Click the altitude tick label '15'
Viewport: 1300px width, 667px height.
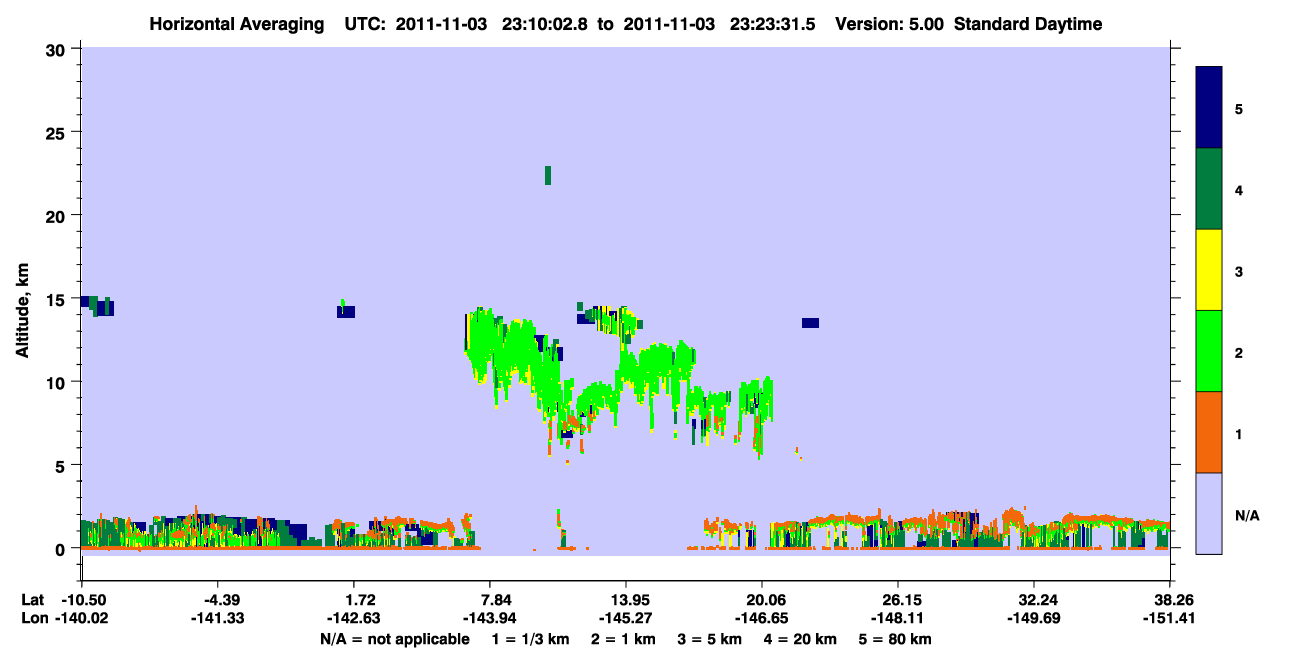click(58, 299)
